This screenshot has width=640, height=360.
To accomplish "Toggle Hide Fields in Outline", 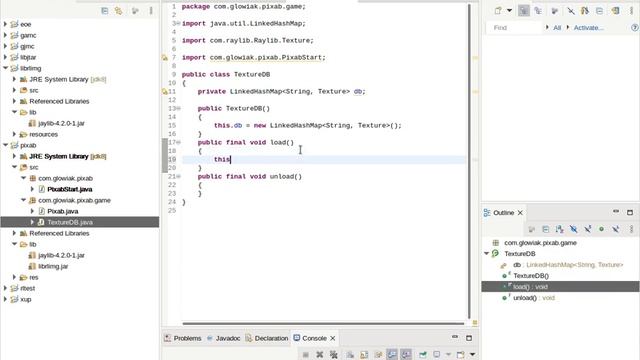I will pos(573,229).
